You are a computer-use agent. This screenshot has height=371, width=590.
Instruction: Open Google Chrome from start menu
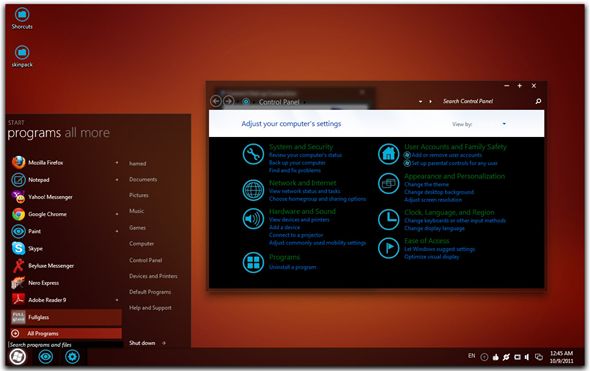coord(65,214)
